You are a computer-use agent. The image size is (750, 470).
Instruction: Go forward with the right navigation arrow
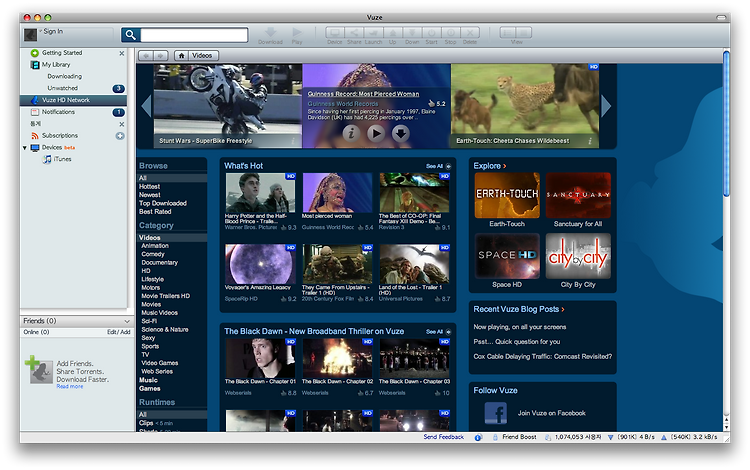point(161,55)
